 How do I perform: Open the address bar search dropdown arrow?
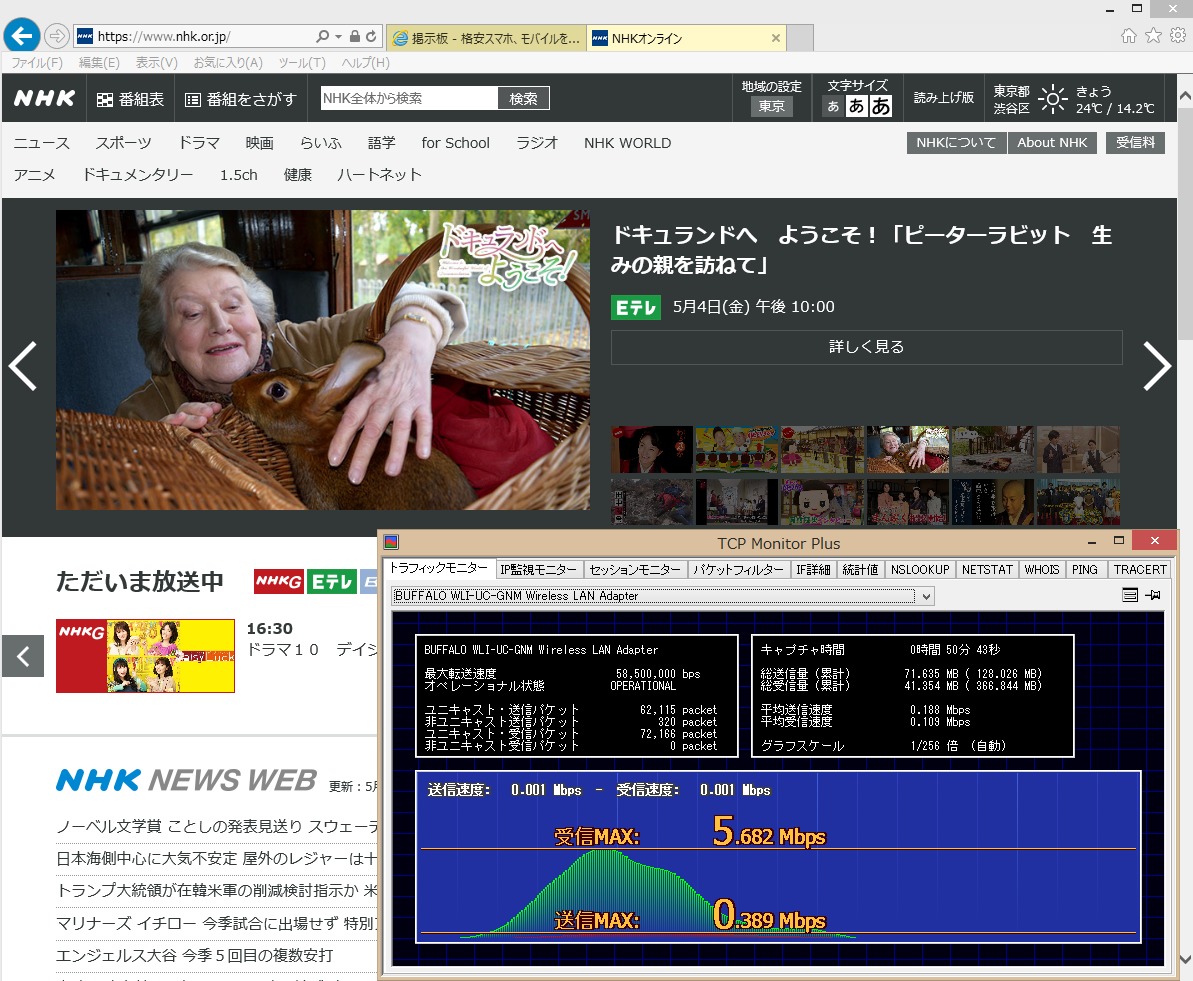pyautogui.click(x=338, y=37)
